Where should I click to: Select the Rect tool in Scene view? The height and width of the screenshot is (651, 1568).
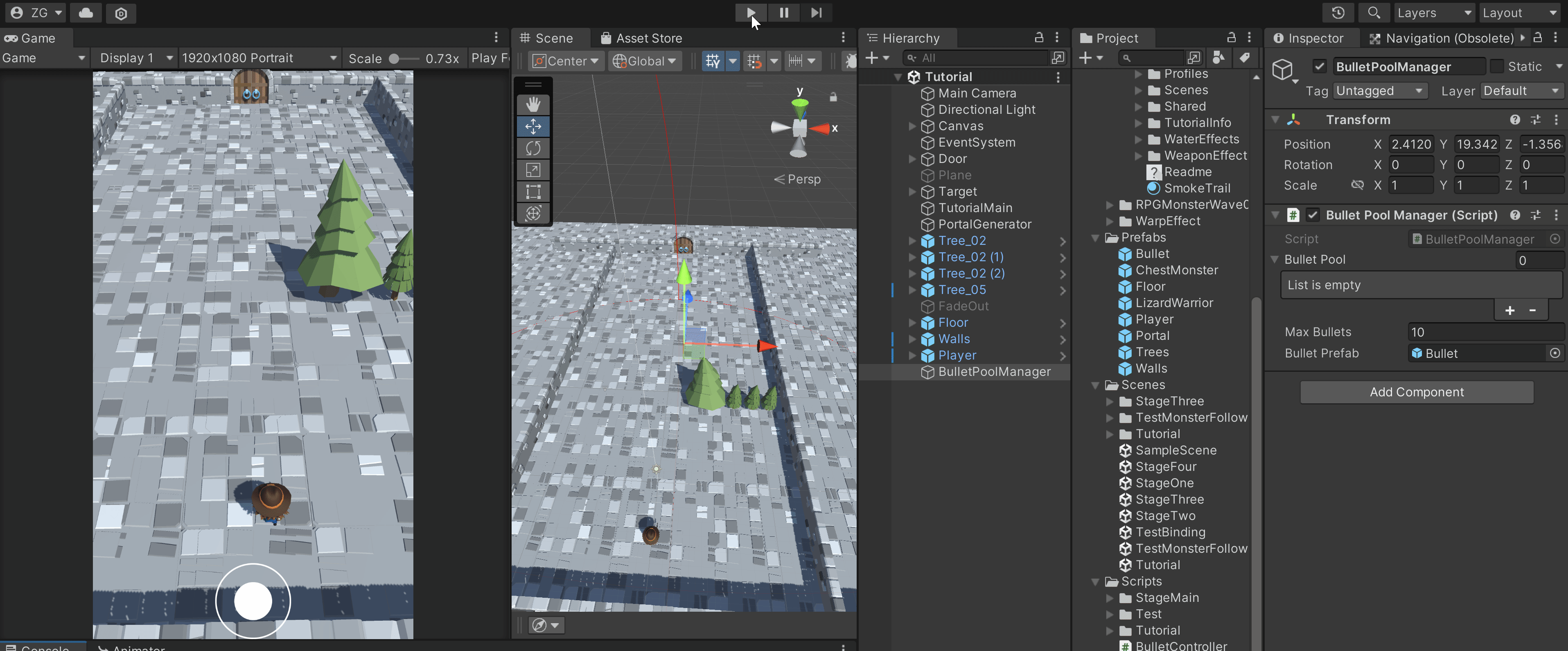click(532, 192)
